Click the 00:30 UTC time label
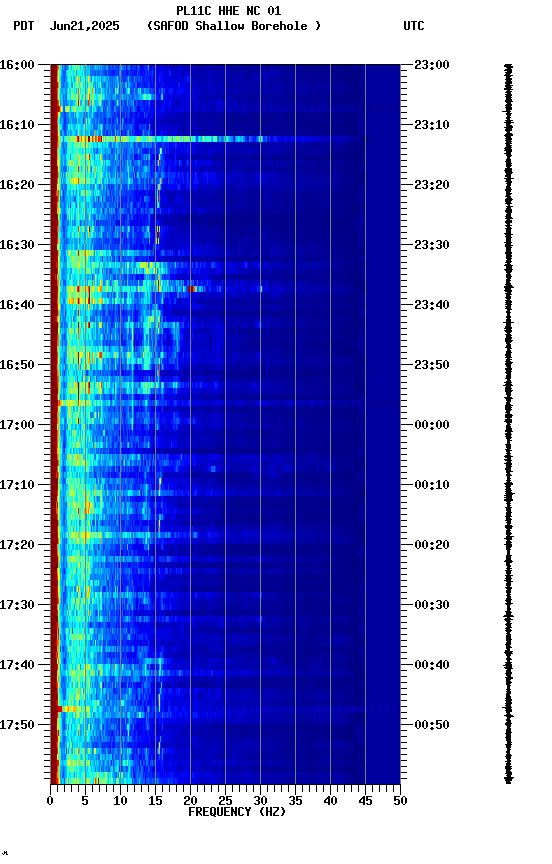Viewport: 552px width, 864px height. pos(432,605)
